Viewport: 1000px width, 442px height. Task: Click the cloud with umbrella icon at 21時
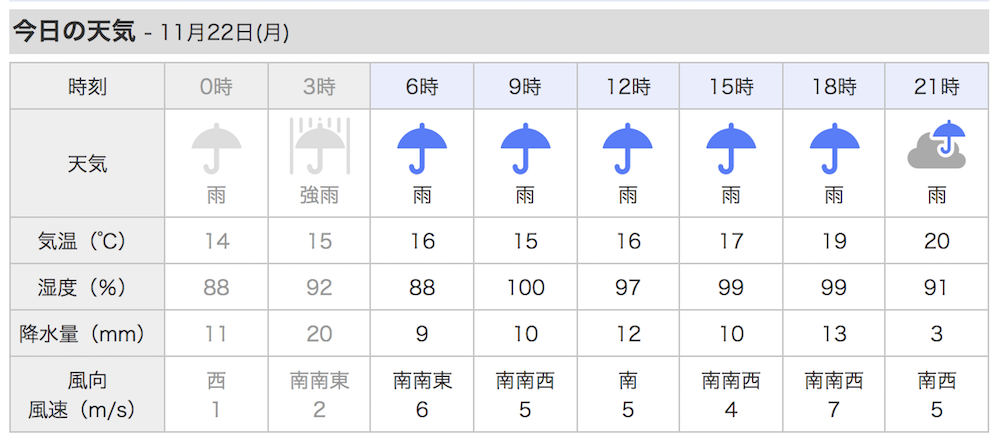(937, 145)
